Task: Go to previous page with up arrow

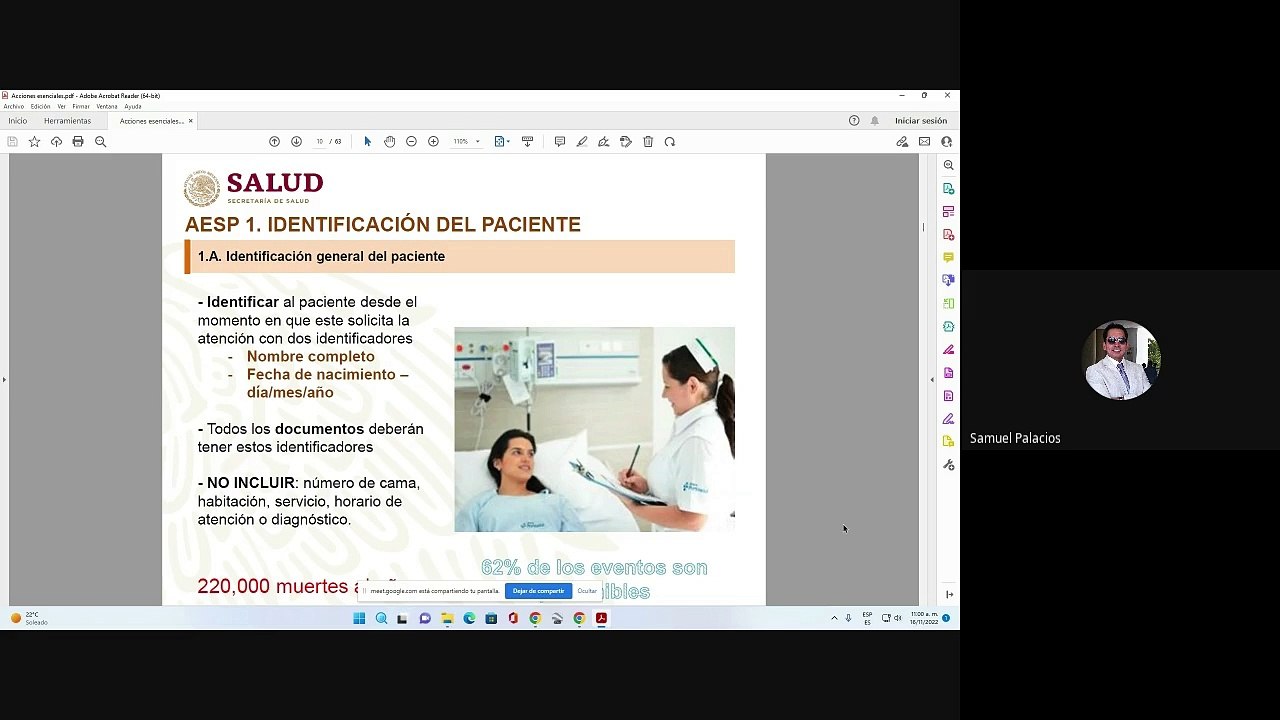Action: (x=274, y=142)
